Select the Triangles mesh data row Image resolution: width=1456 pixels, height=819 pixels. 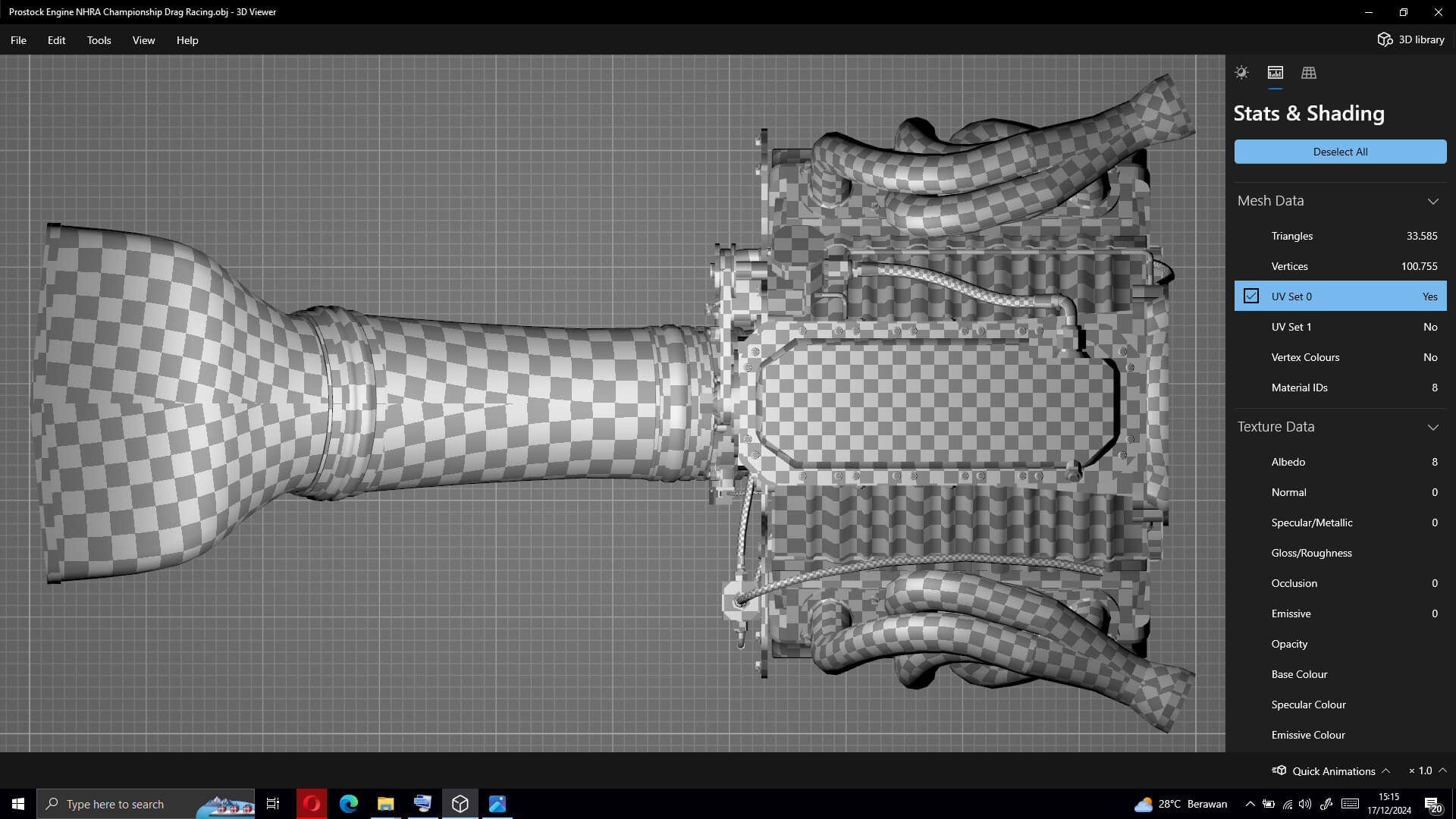tap(1340, 236)
